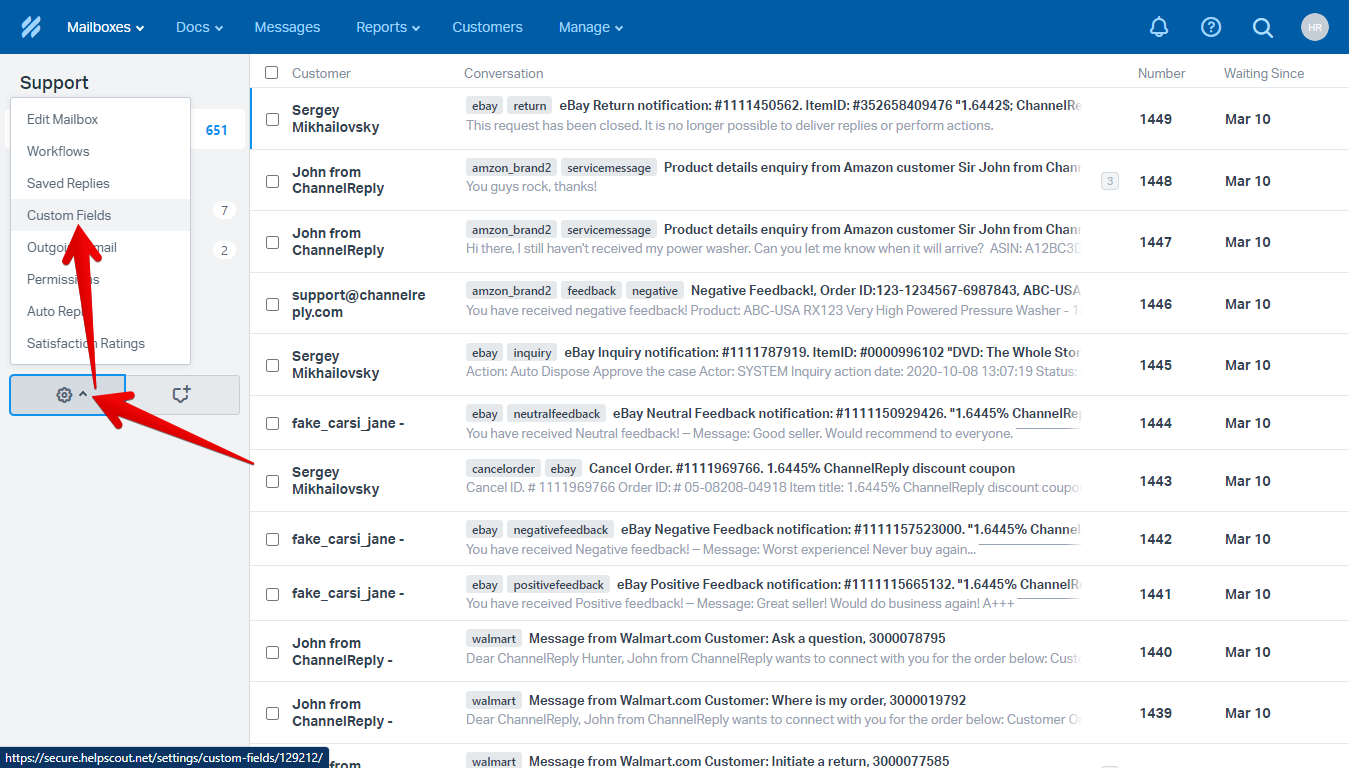Expand the Mailboxes dropdown
Viewport: 1349px width, 768px height.
point(105,27)
